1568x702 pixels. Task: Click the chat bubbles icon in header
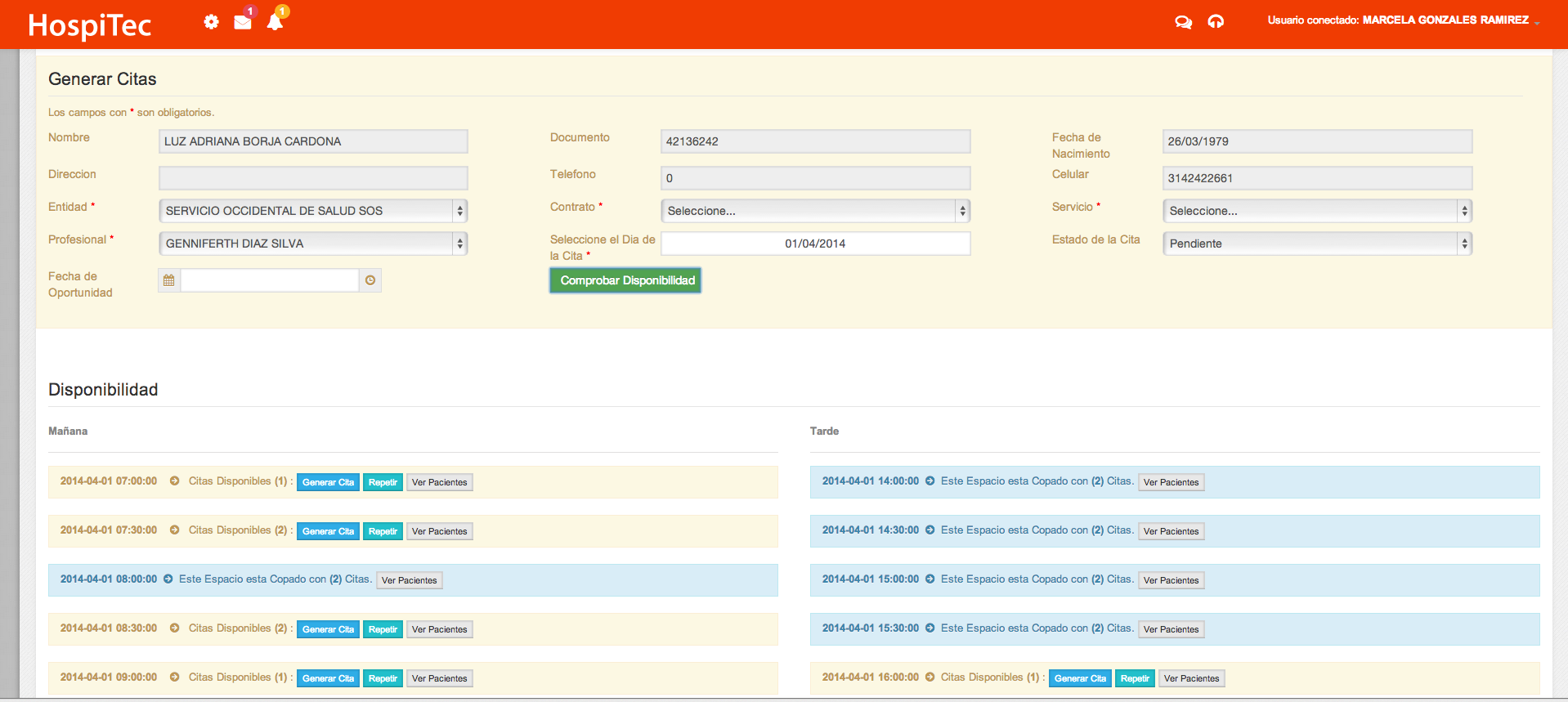[x=1183, y=22]
